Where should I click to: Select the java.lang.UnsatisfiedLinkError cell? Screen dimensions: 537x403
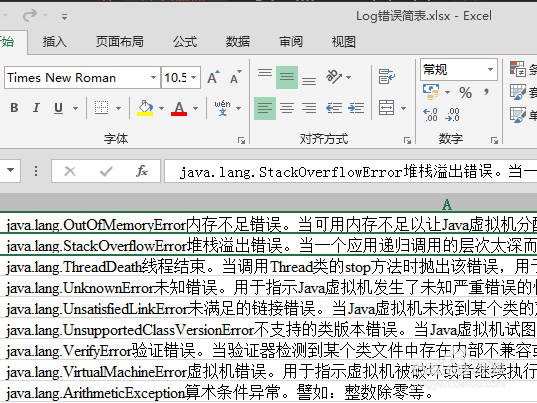click(268, 308)
